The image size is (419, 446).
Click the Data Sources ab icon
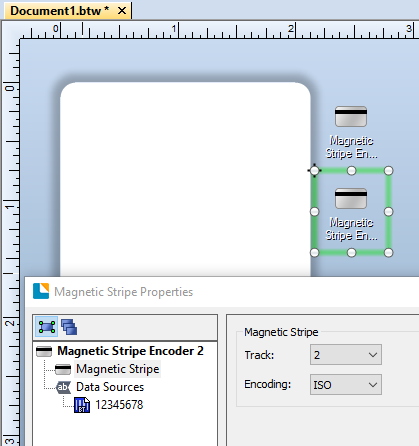(x=63, y=387)
